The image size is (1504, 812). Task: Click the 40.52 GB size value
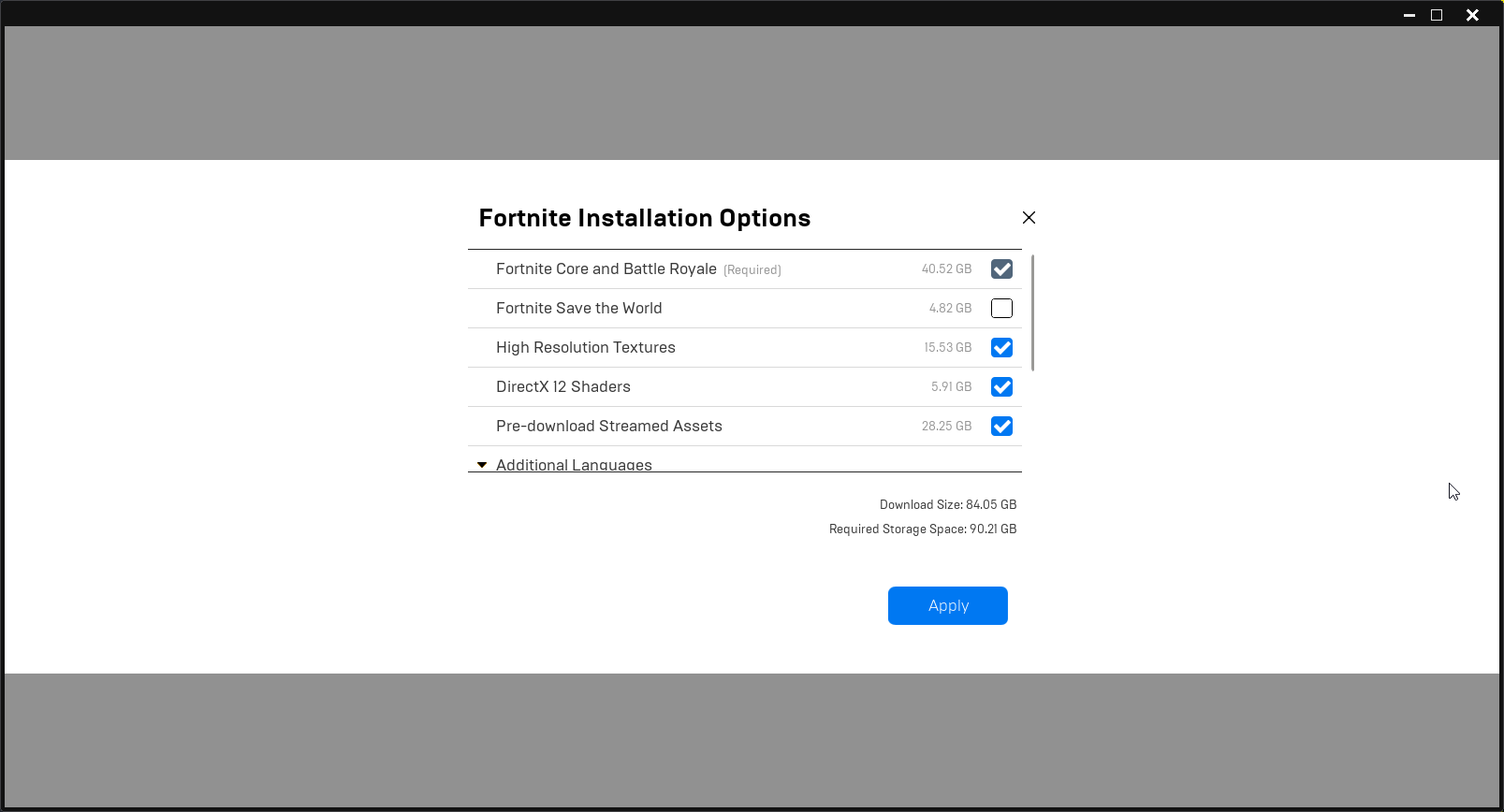[946, 269]
